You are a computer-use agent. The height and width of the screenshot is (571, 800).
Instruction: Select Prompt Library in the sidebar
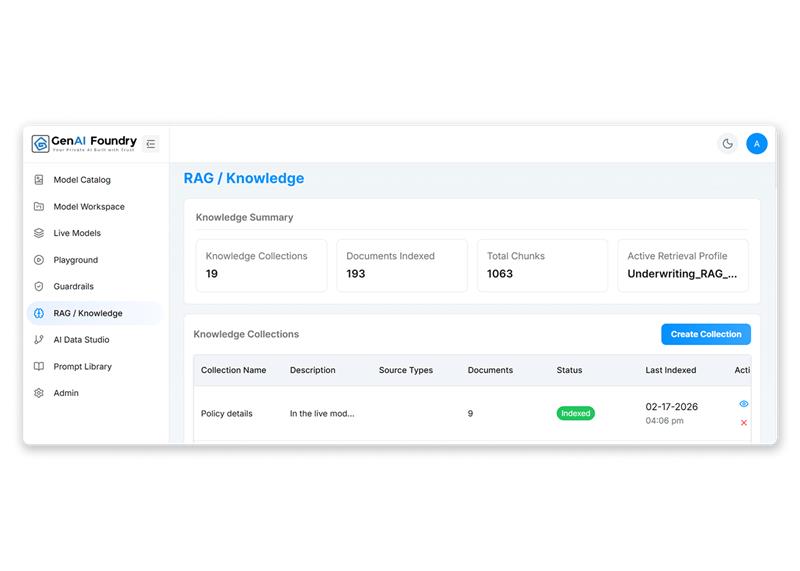point(82,367)
